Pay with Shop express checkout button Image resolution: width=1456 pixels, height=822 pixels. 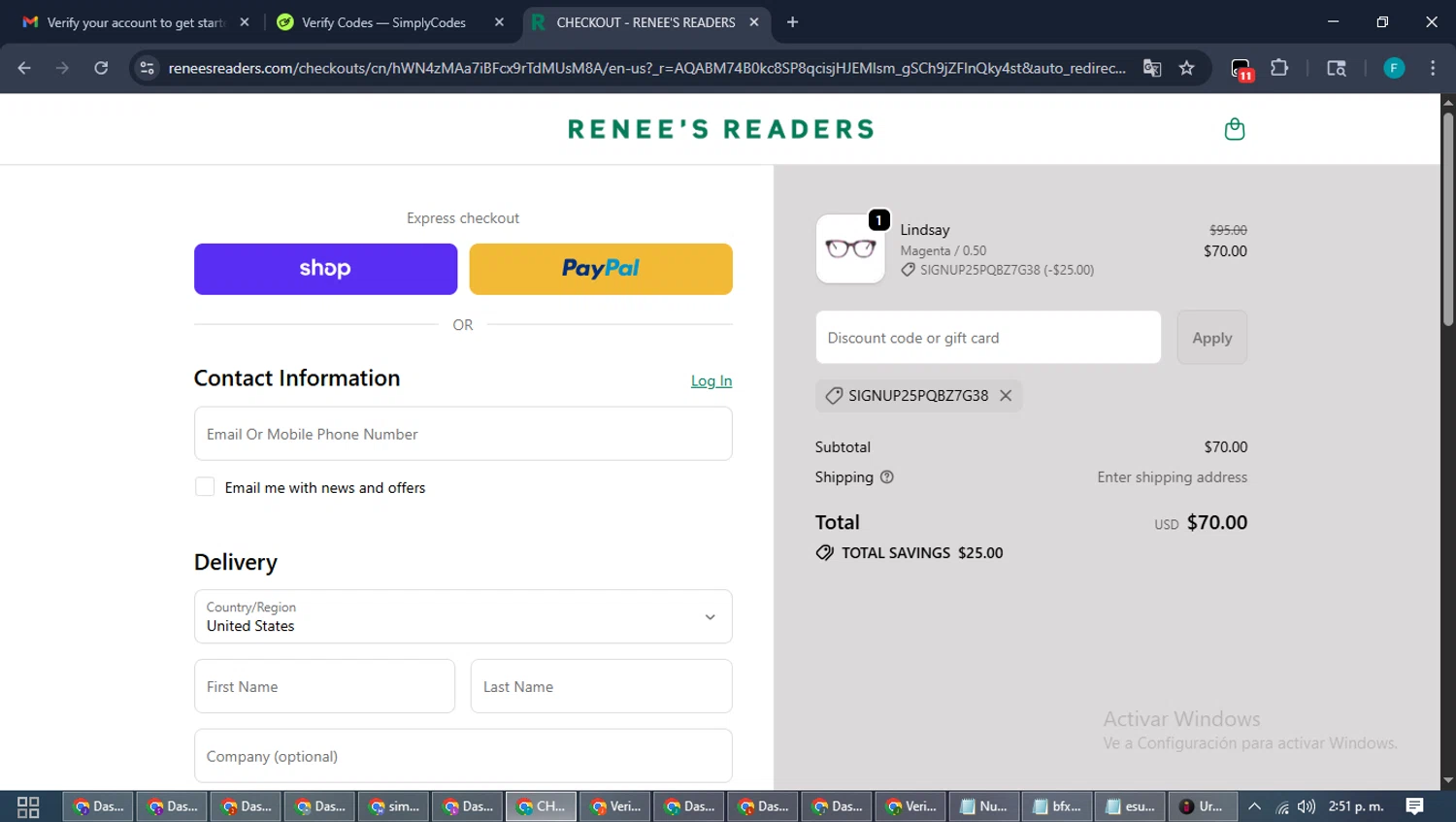tap(325, 269)
